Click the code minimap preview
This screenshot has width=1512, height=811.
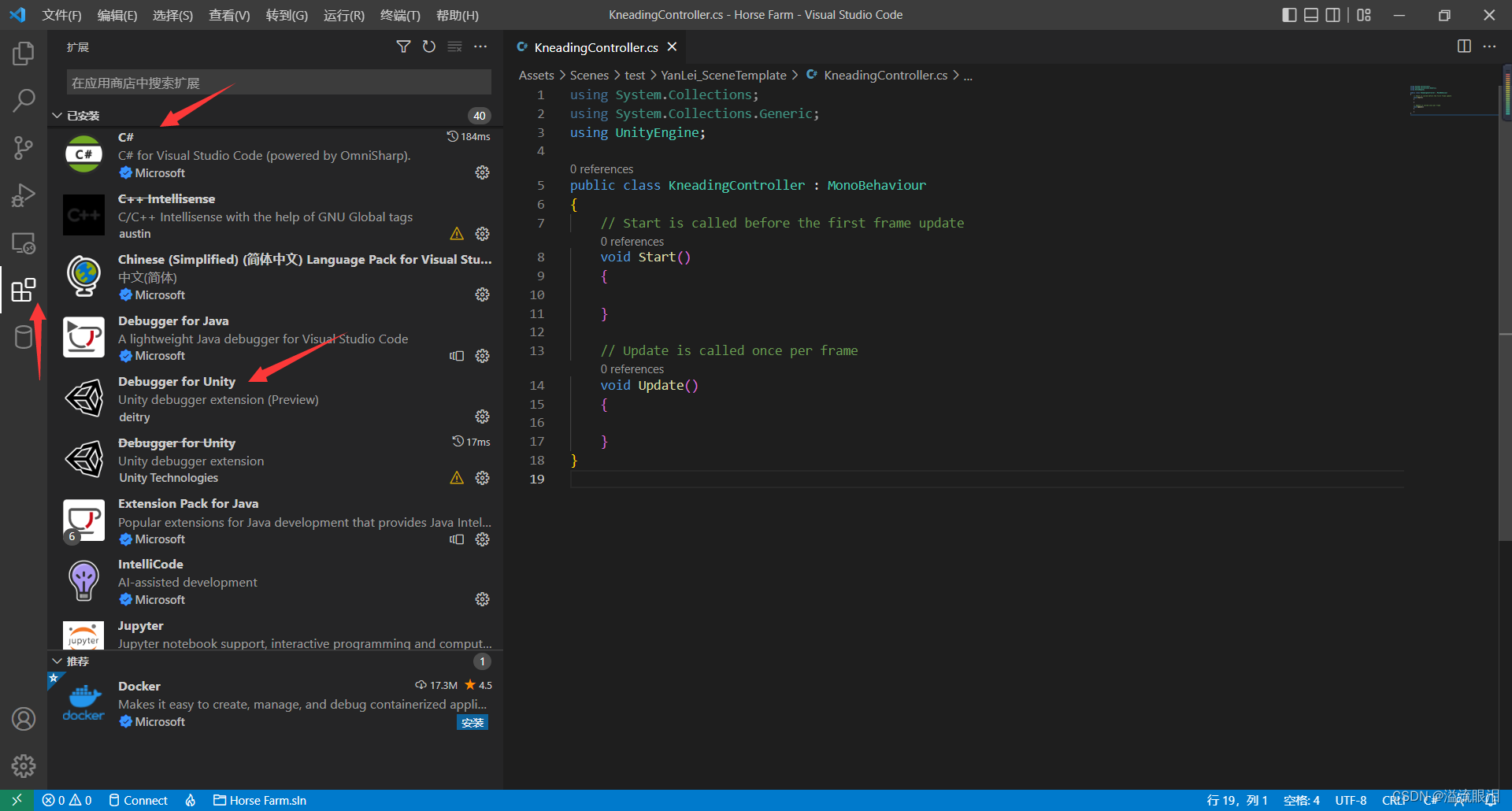(1453, 100)
